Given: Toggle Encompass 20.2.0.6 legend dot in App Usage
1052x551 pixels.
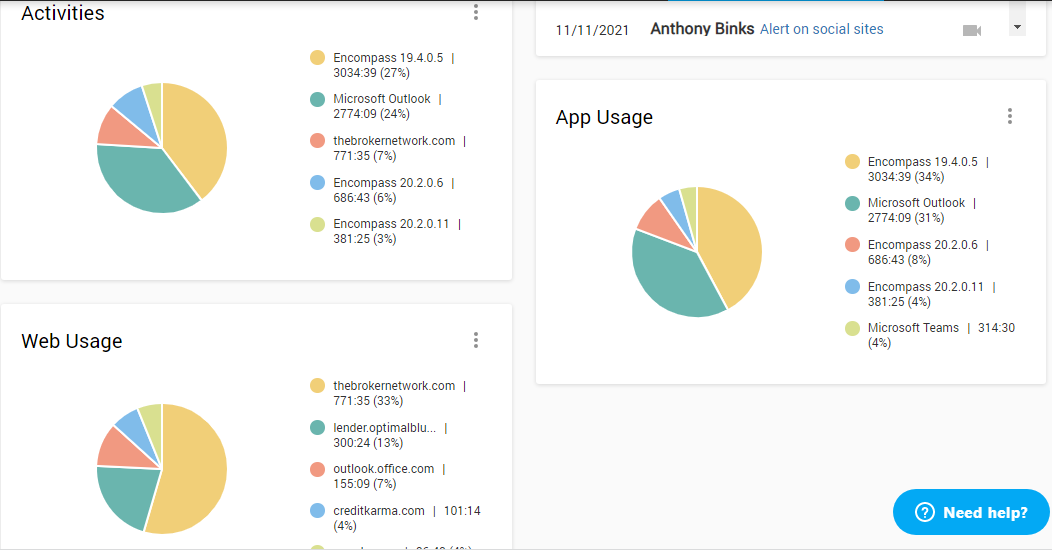Looking at the screenshot, I should point(852,245).
